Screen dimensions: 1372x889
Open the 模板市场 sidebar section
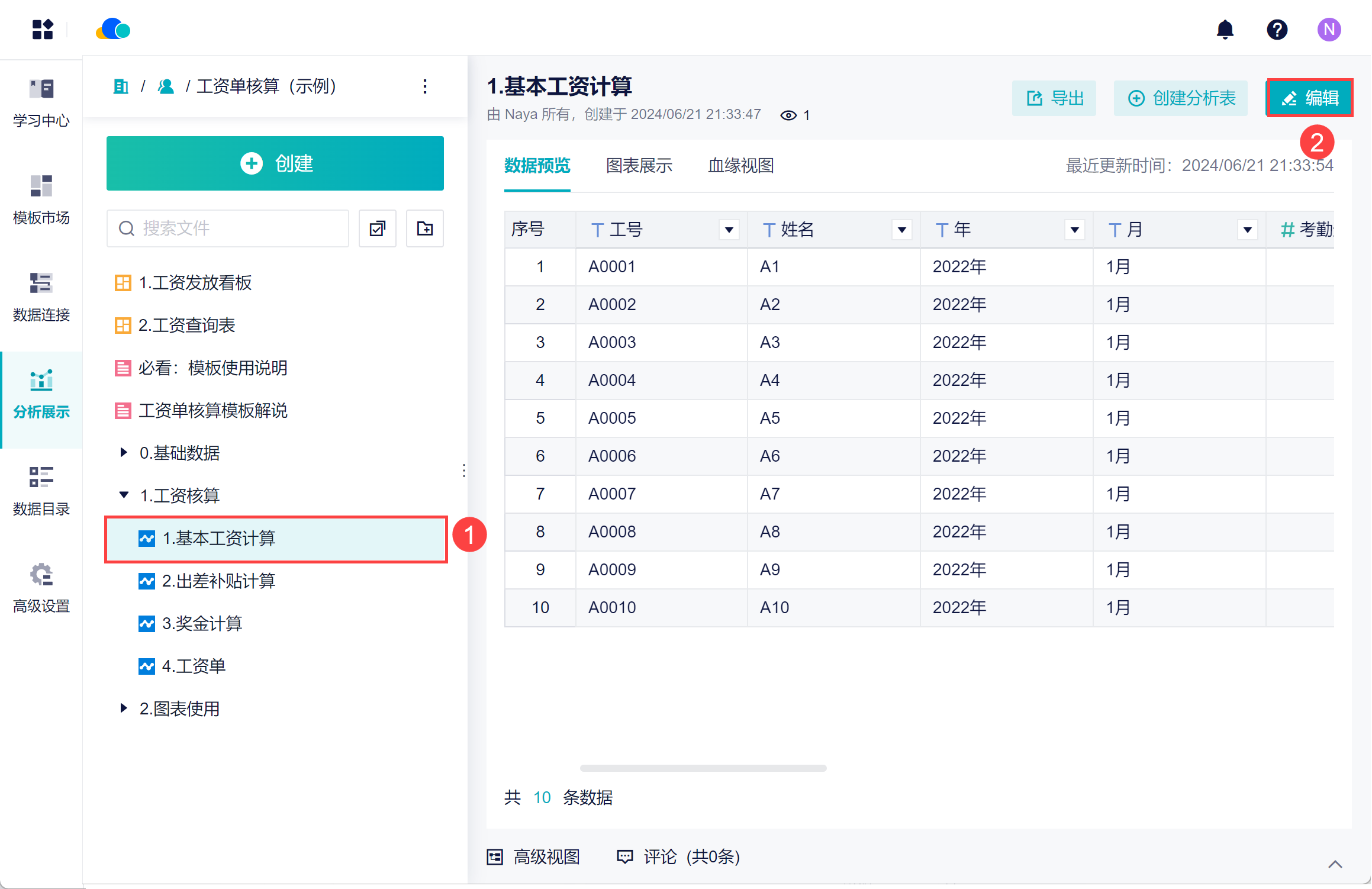pos(41,199)
